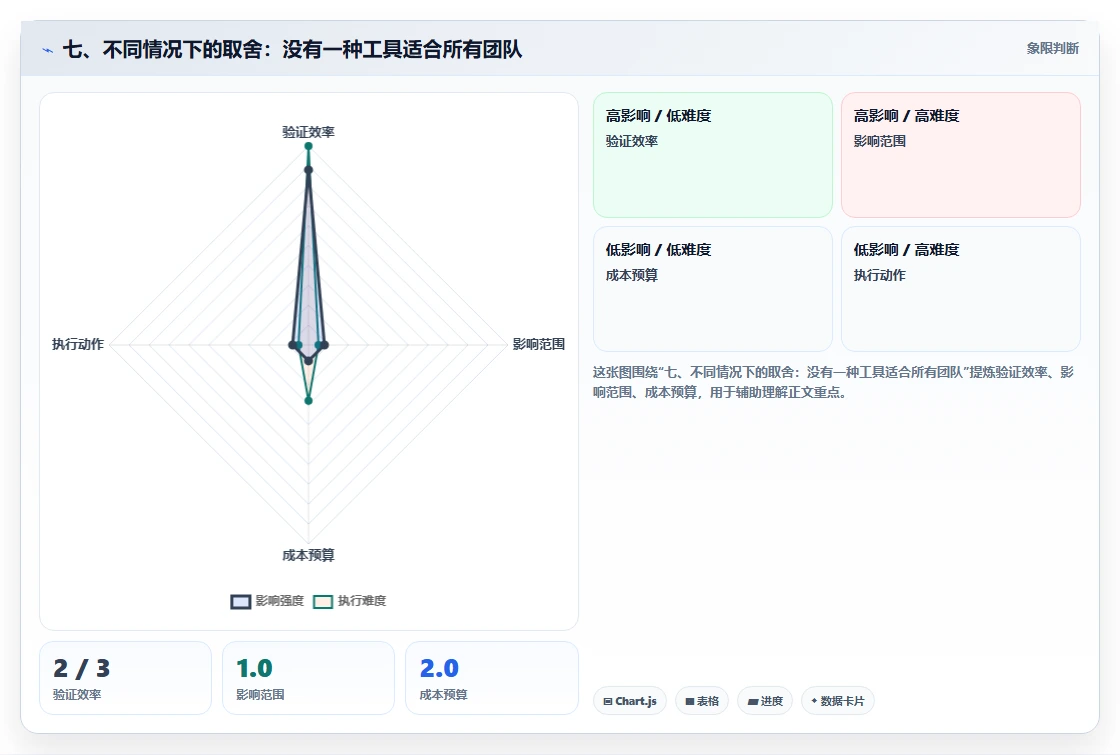The width and height of the screenshot is (1120, 755).
Task: Click the 执行动作 radar axis label
Action: (x=78, y=344)
